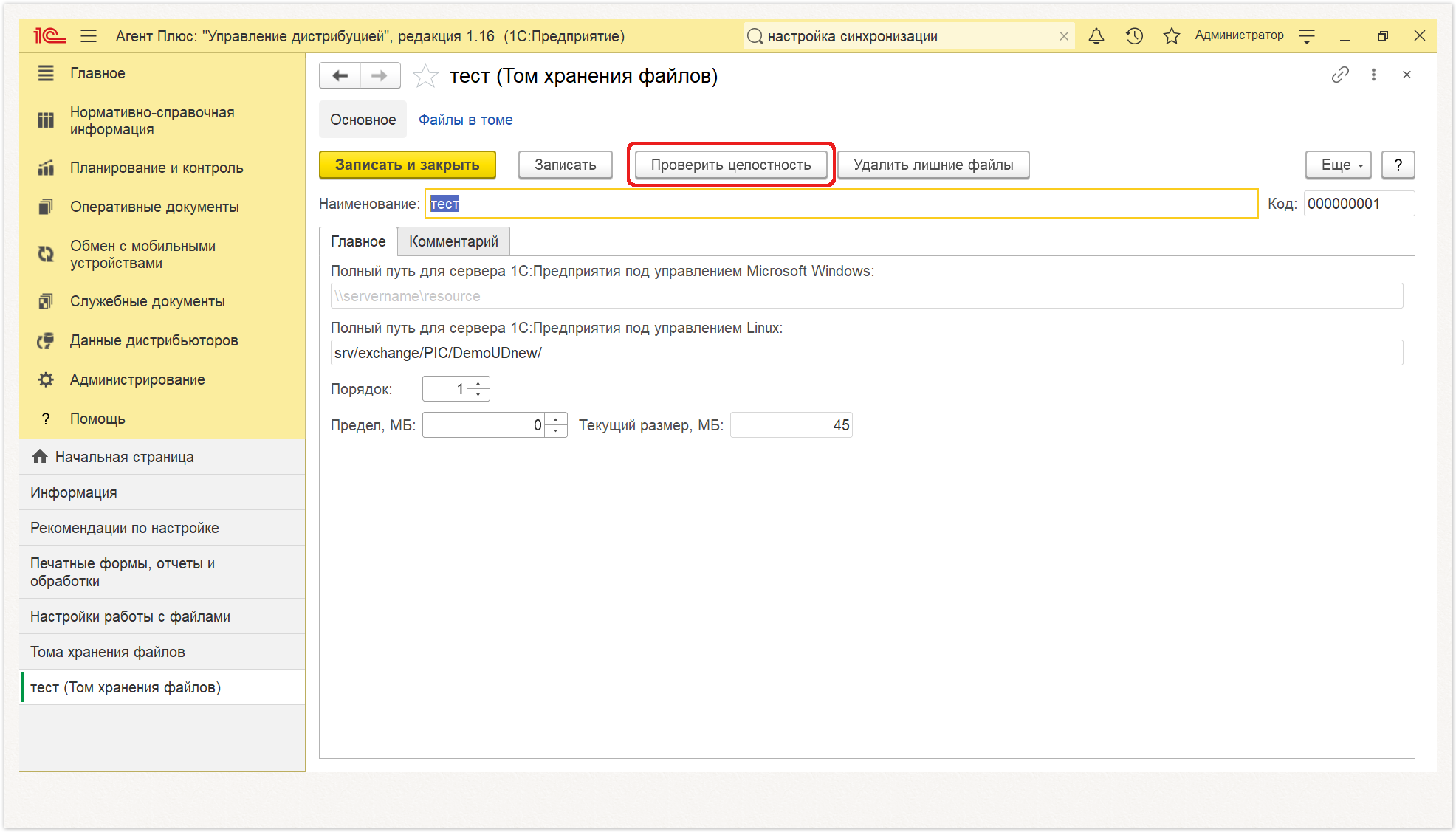The image size is (1456, 832).
Task: Open Помощь section
Action: [x=162, y=419]
